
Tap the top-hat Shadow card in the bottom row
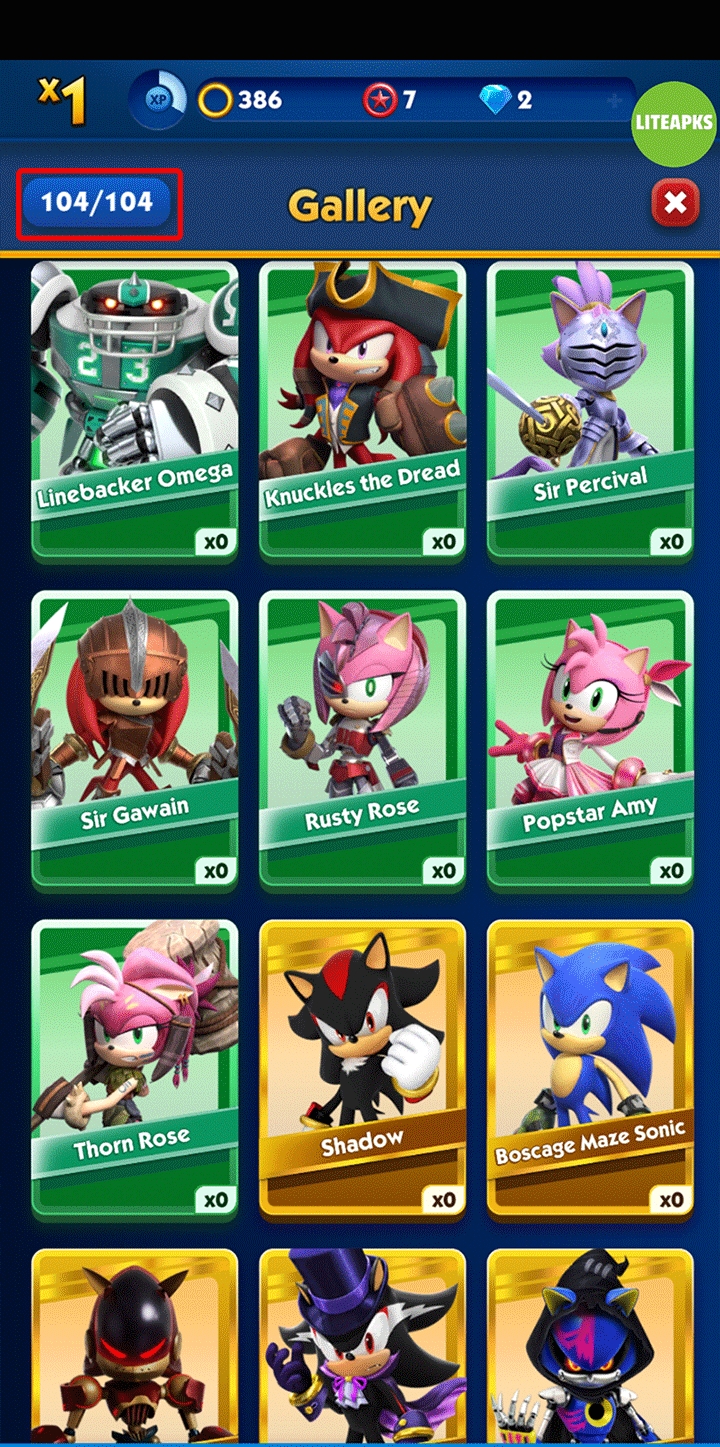362,1346
